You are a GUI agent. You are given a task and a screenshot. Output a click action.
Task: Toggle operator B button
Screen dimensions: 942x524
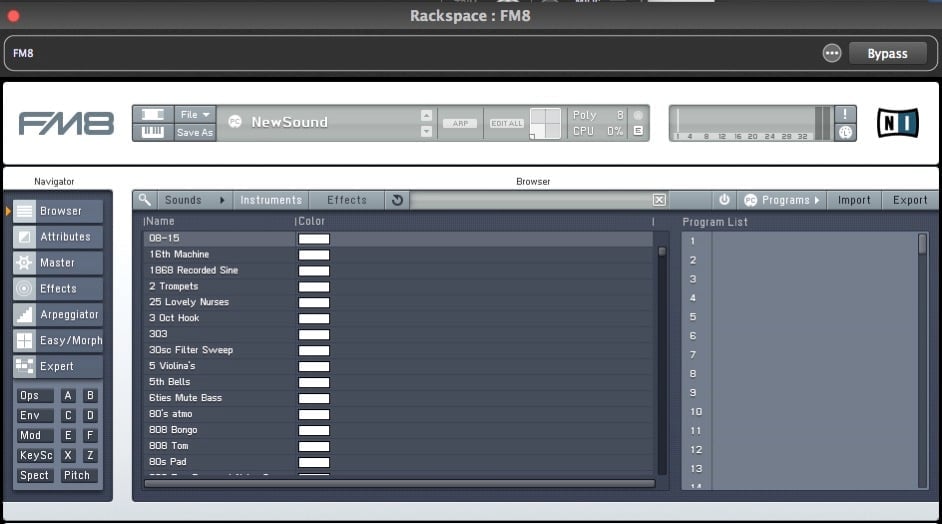[x=90, y=395]
